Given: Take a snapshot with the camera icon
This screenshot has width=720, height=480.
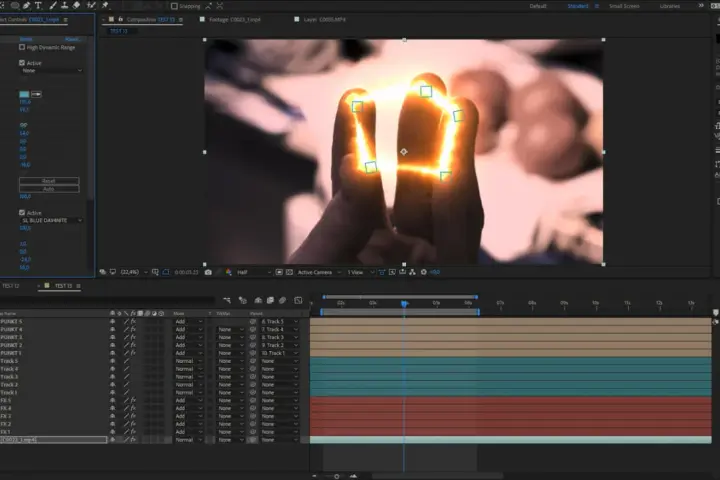Looking at the screenshot, I should [208, 272].
